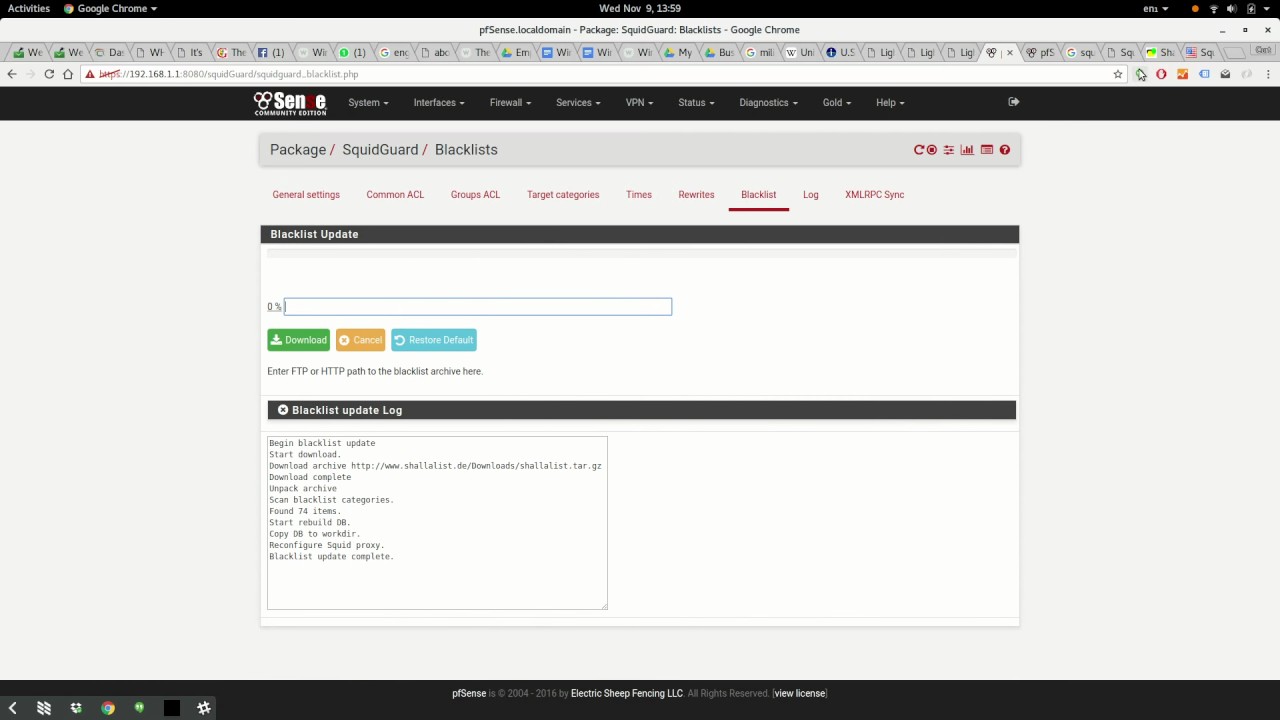1280x720 pixels.
Task: Switch to Log tab
Action: coord(811,195)
